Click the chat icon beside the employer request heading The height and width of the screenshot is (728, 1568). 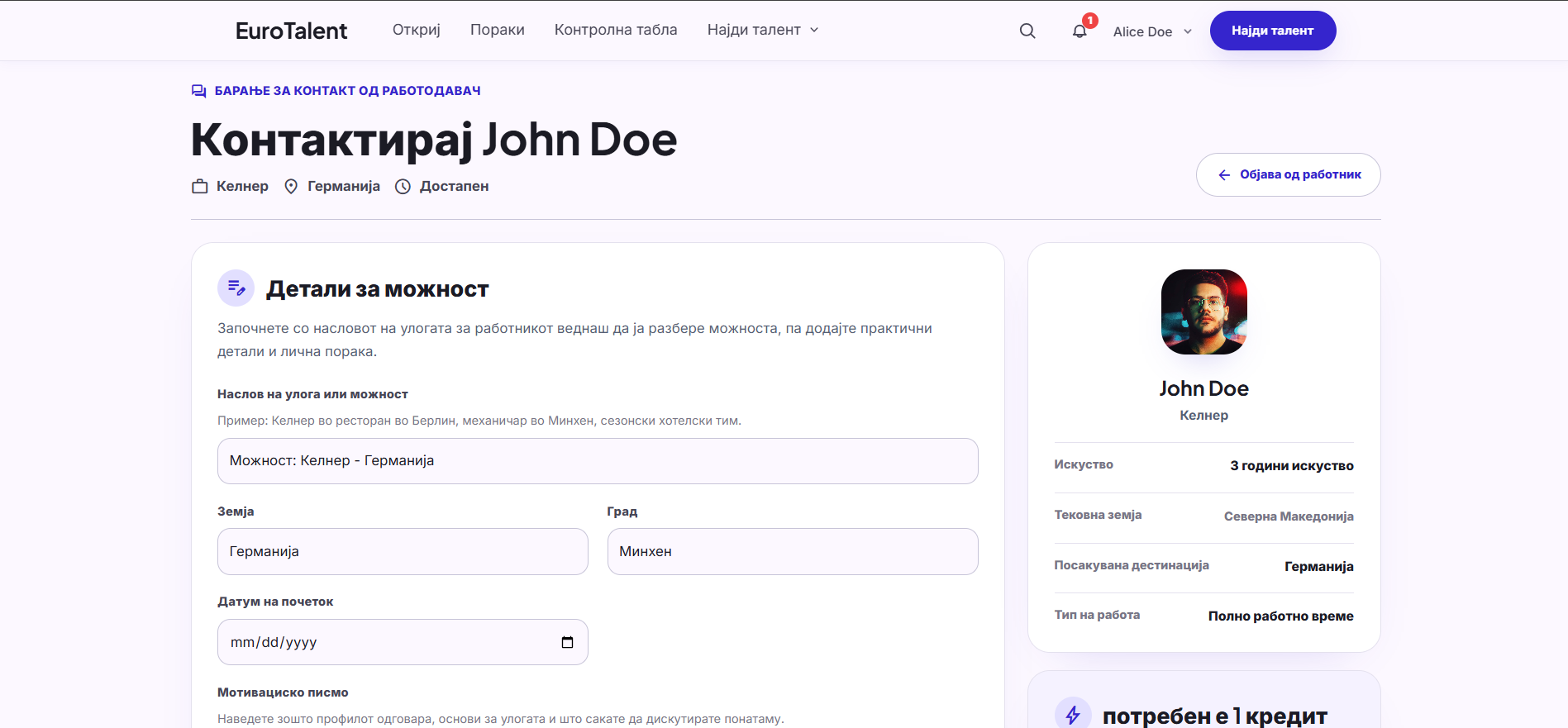click(x=199, y=91)
